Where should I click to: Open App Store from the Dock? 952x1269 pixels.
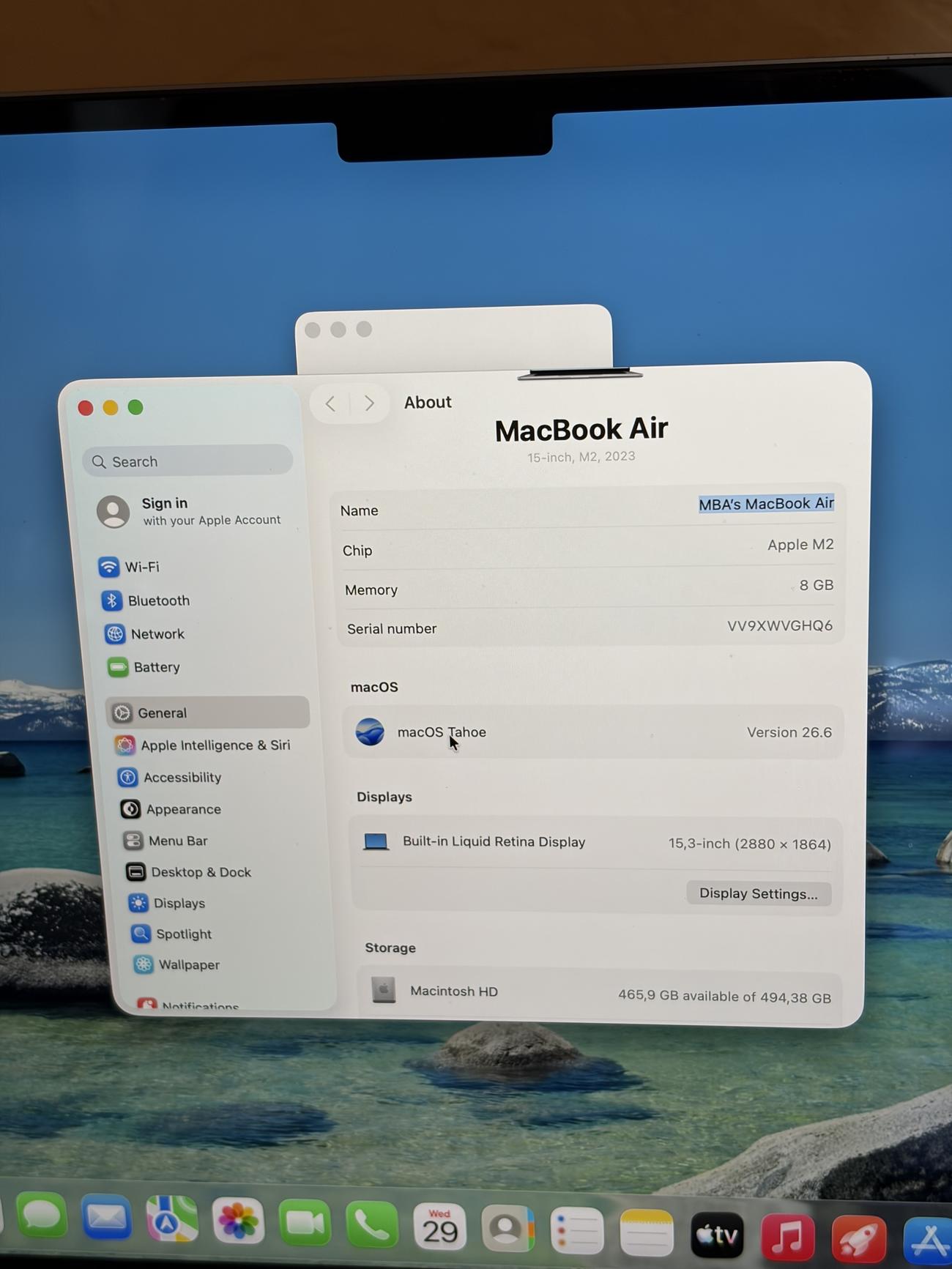pos(929,1241)
